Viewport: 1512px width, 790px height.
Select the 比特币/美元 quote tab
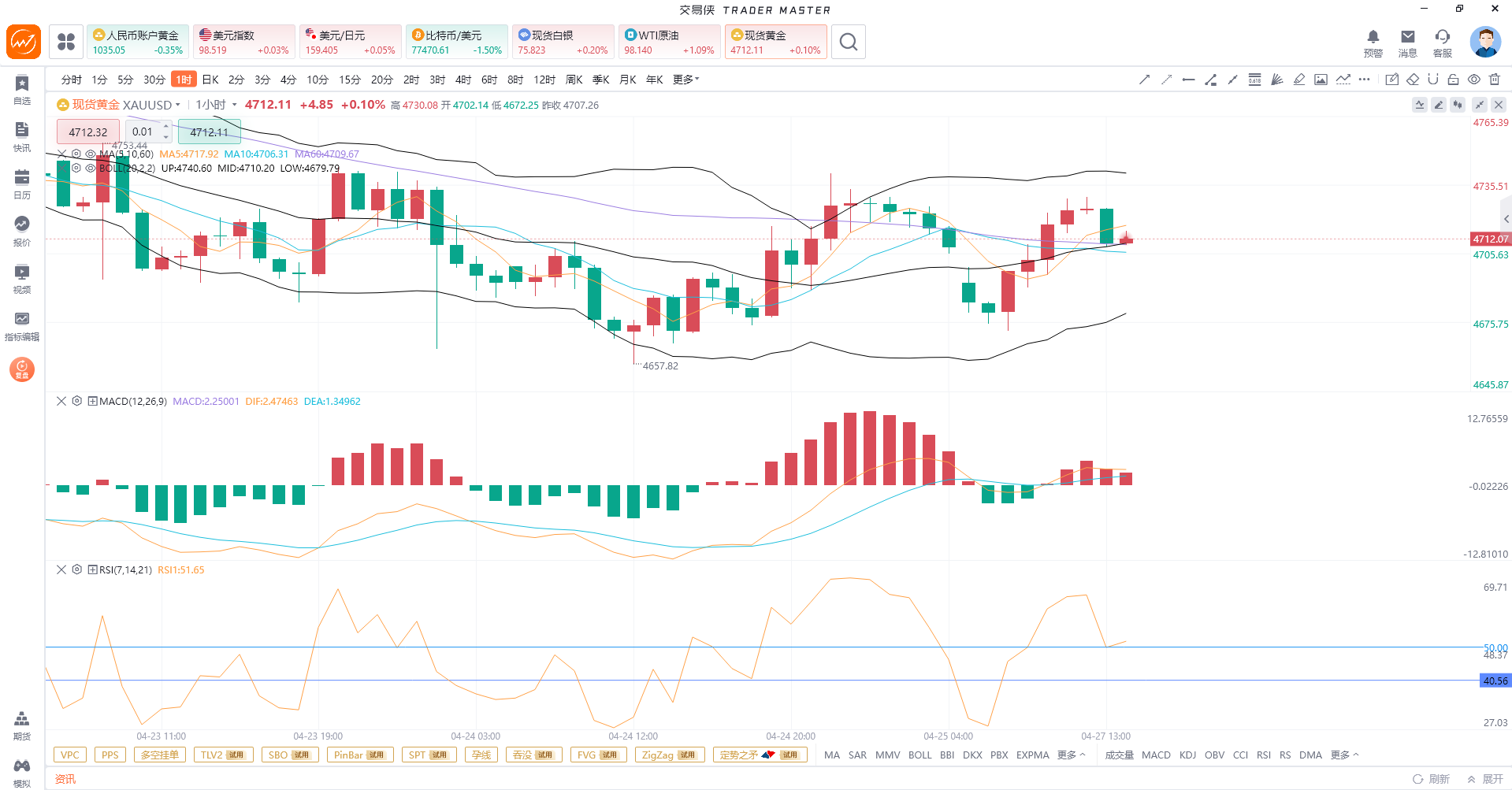pyautogui.click(x=457, y=42)
